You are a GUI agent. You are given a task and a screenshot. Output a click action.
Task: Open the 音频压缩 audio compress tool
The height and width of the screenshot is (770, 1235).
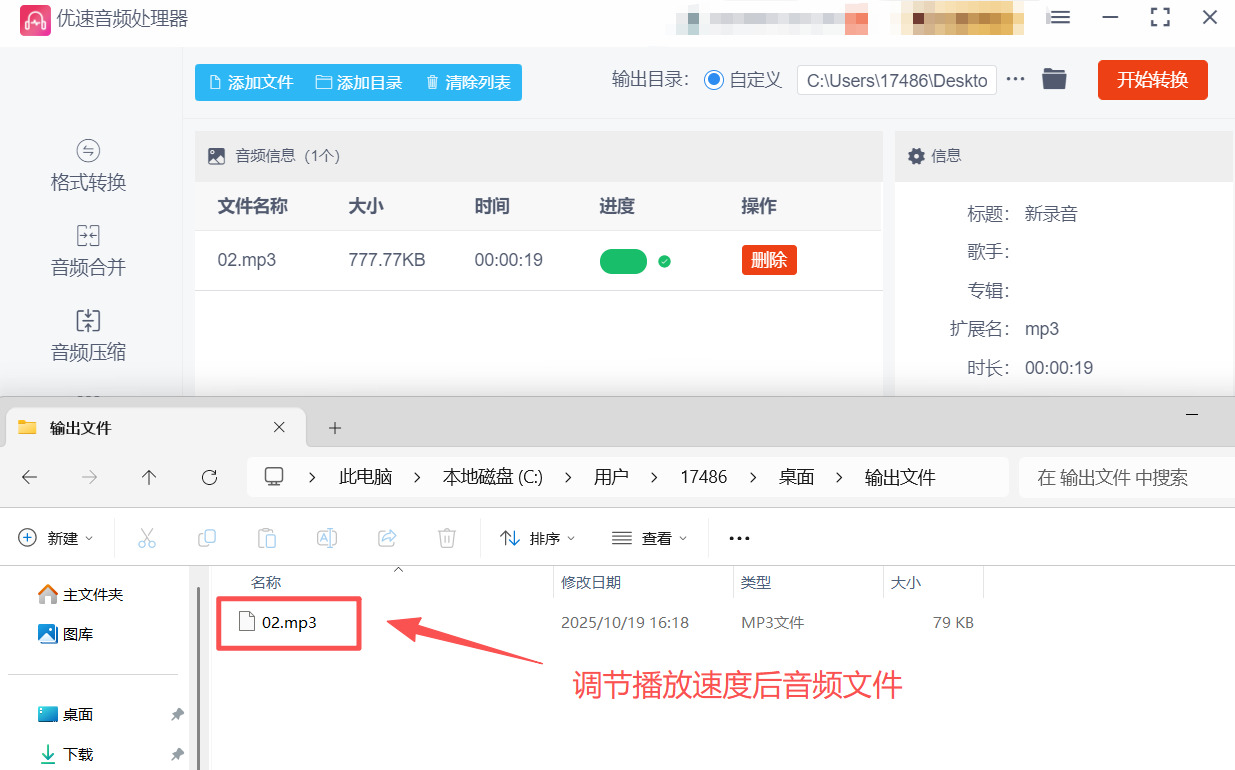coord(88,337)
